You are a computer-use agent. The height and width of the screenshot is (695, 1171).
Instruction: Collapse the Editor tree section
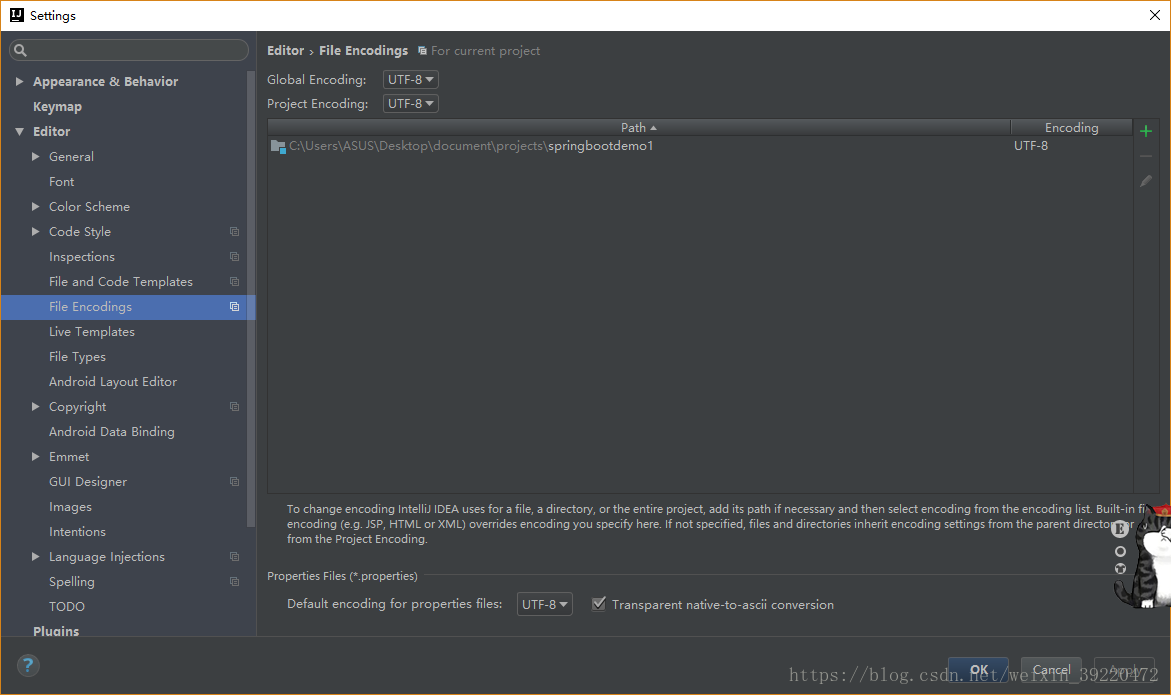(20, 132)
